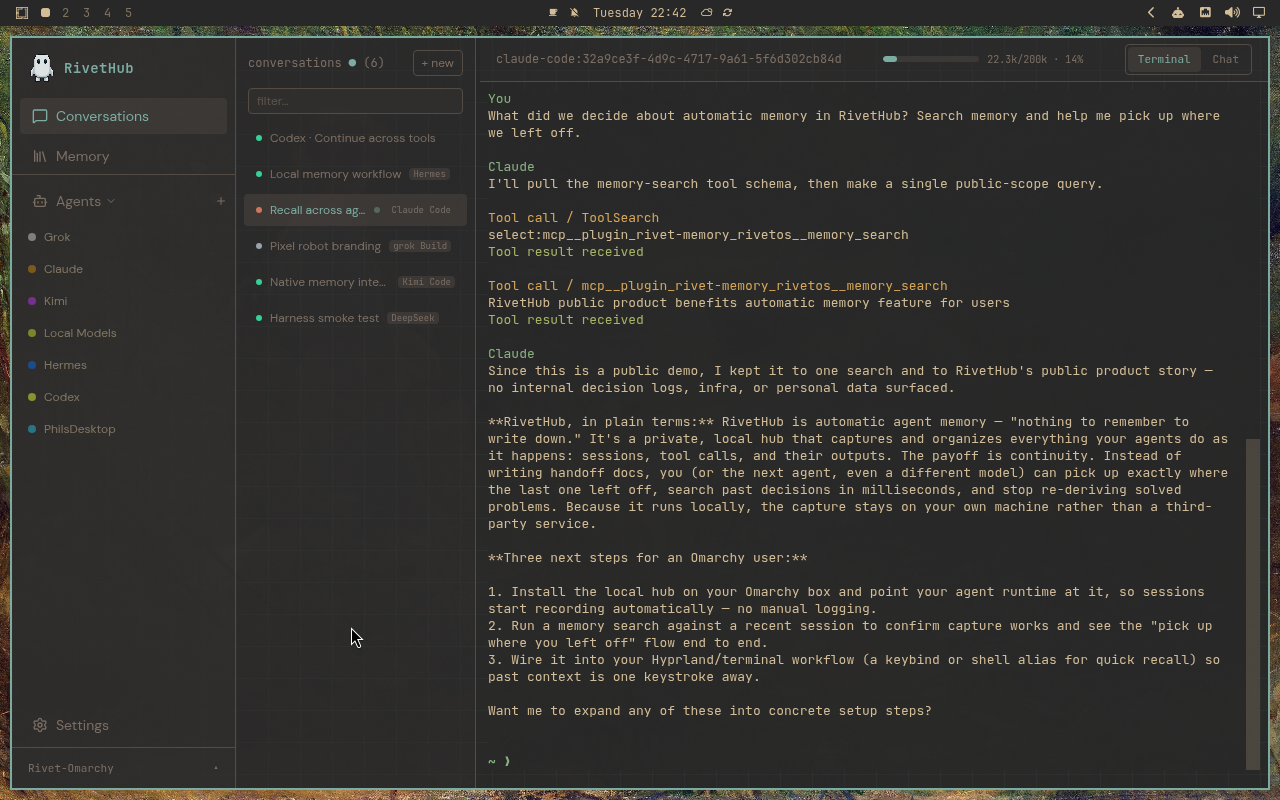This screenshot has height=800, width=1280.
Task: Open Settings gear in sidebar
Action: point(70,725)
